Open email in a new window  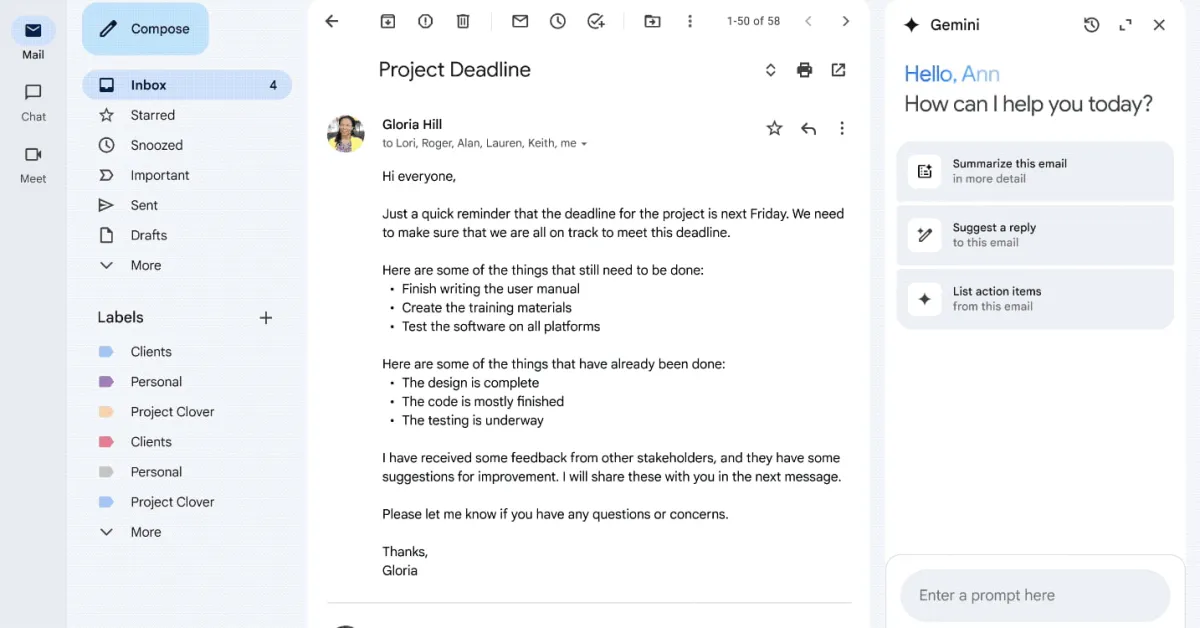click(x=838, y=70)
